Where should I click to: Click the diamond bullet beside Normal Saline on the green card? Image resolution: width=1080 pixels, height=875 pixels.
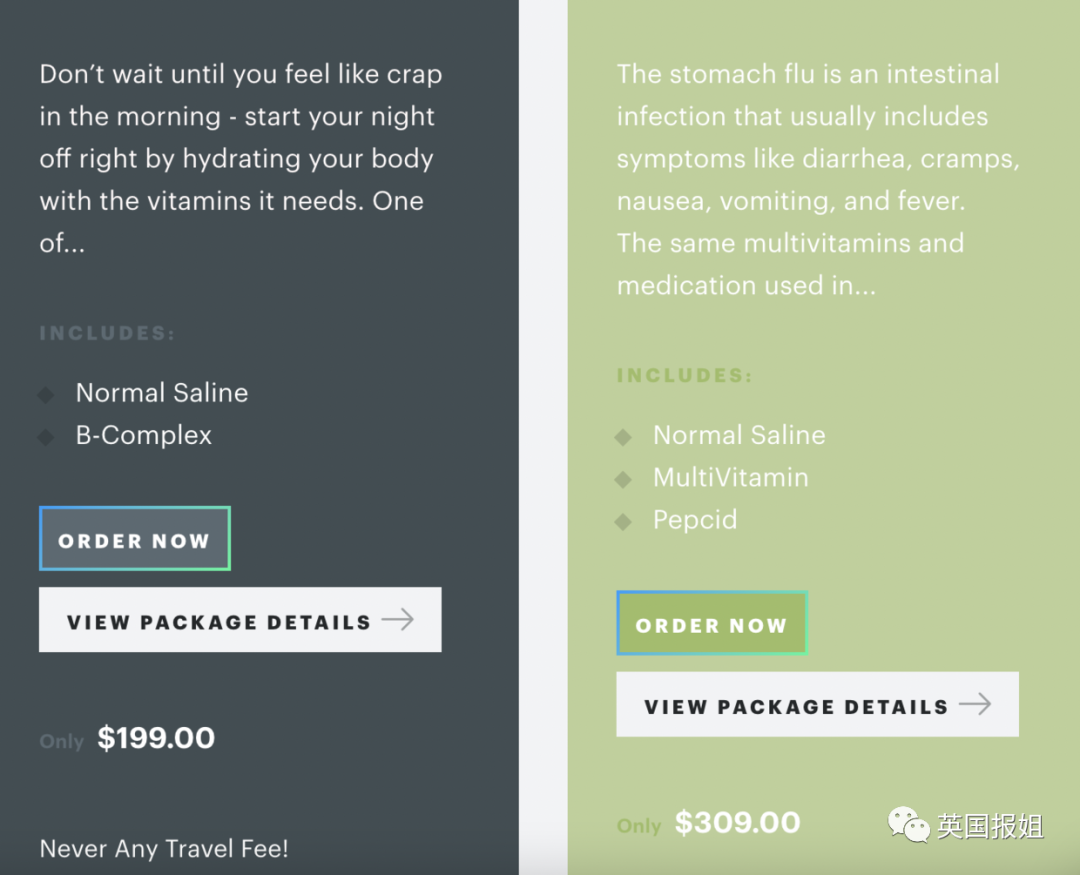pos(623,437)
